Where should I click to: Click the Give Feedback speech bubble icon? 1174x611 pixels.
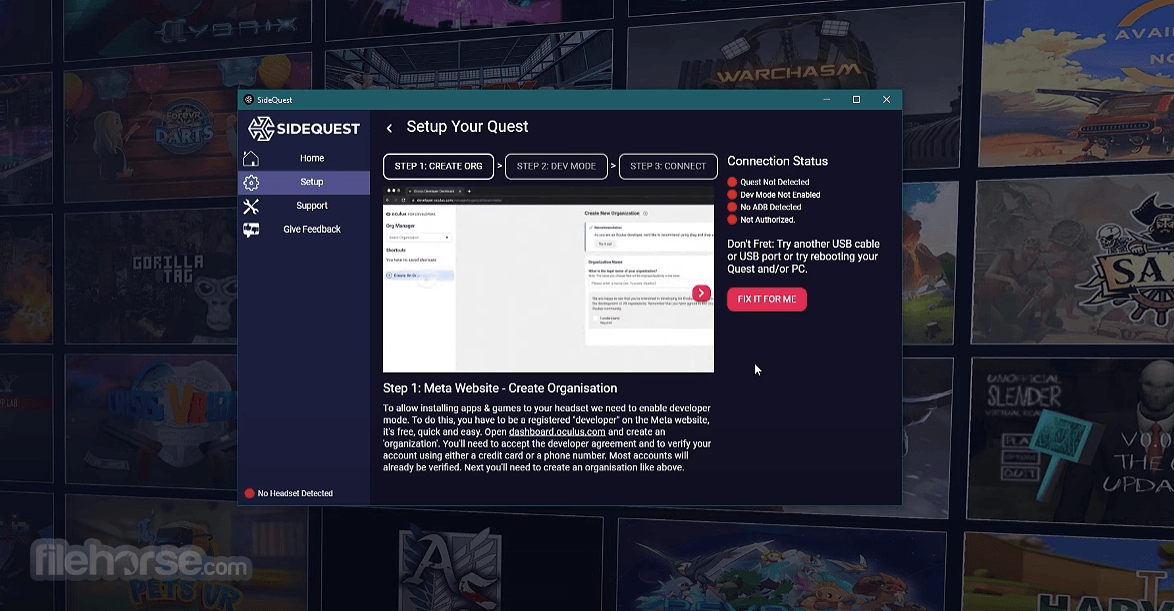(x=251, y=230)
